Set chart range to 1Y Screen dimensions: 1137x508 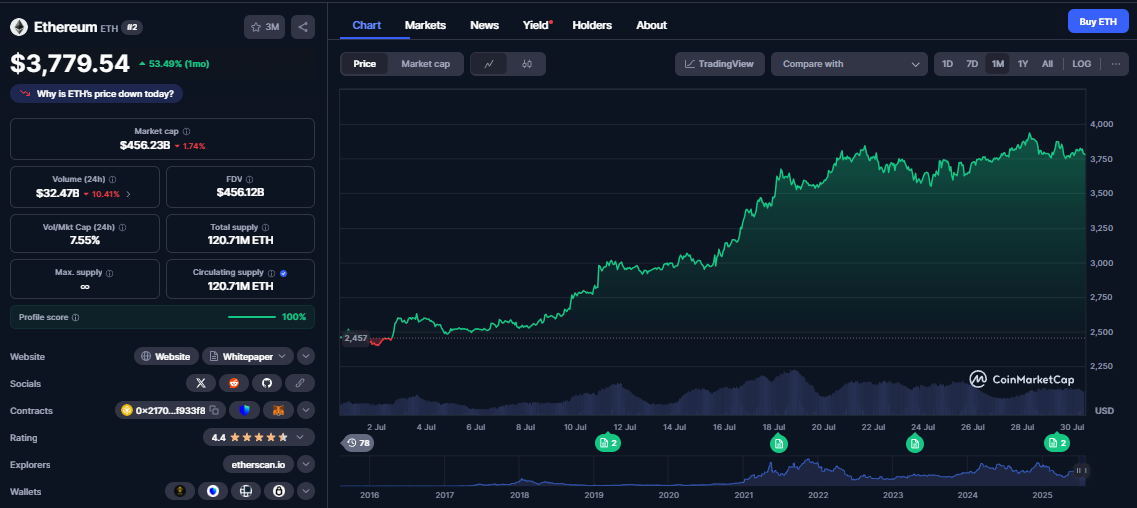tap(1023, 64)
